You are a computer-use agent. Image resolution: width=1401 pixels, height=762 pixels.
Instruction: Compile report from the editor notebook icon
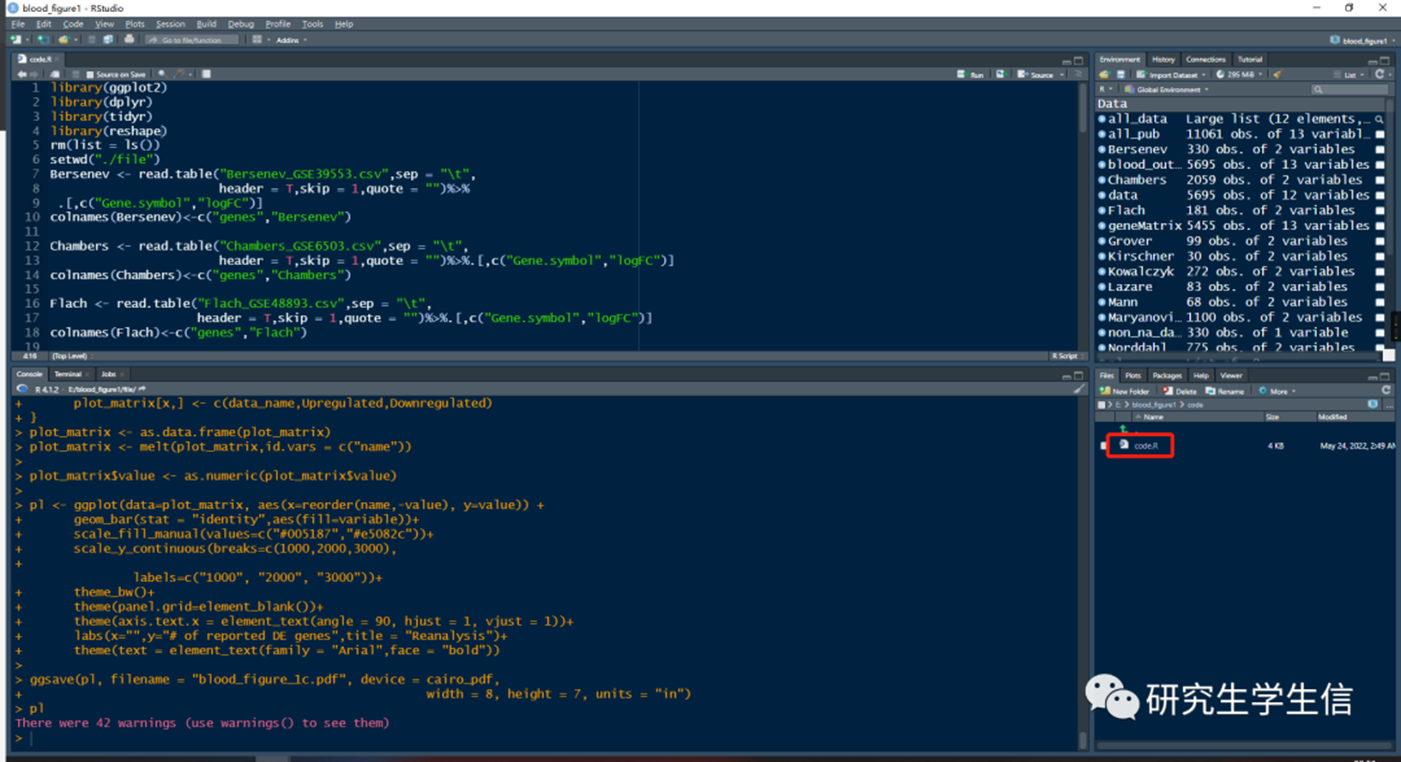coord(206,74)
